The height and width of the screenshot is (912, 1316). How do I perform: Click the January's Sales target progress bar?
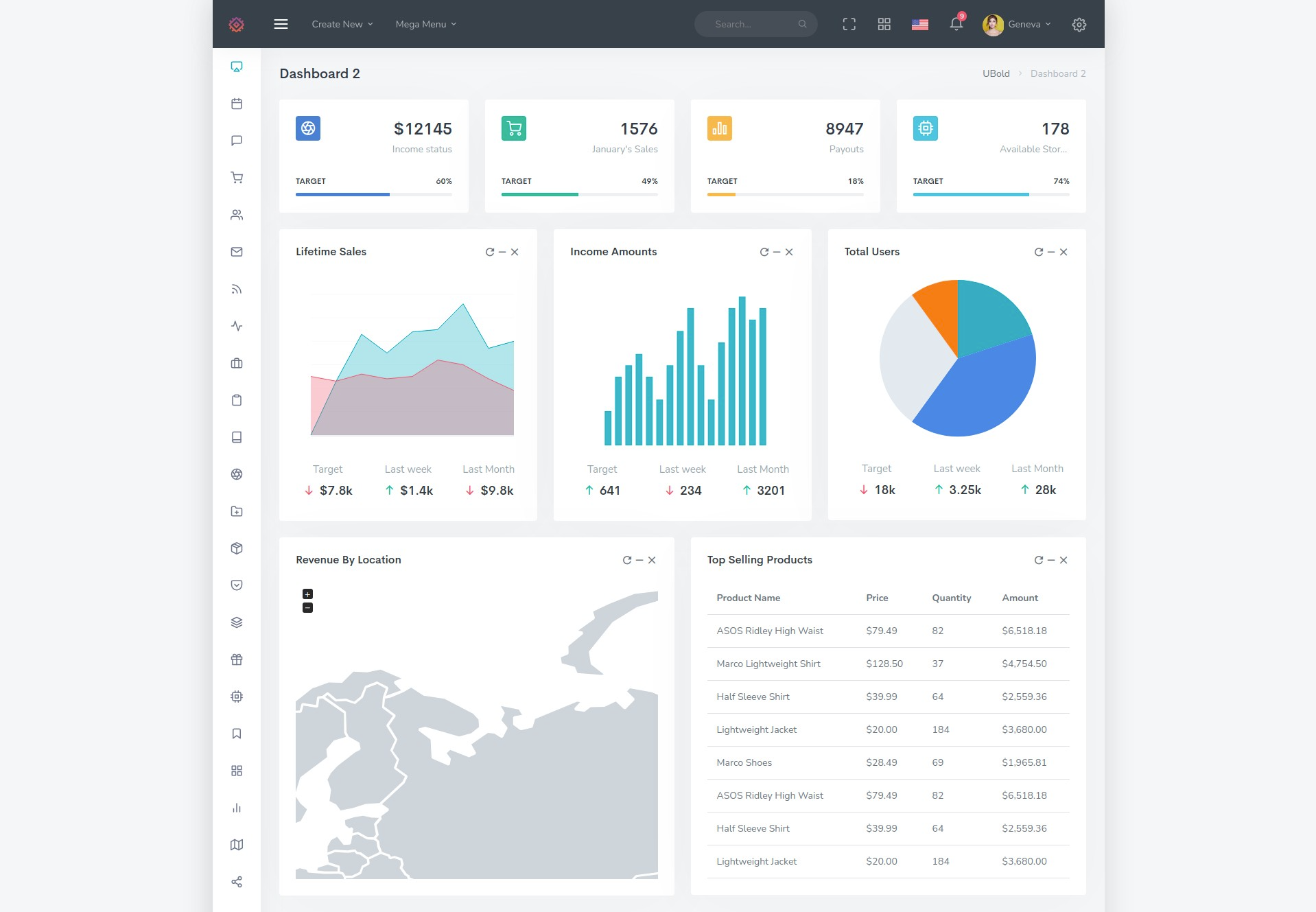tap(580, 194)
